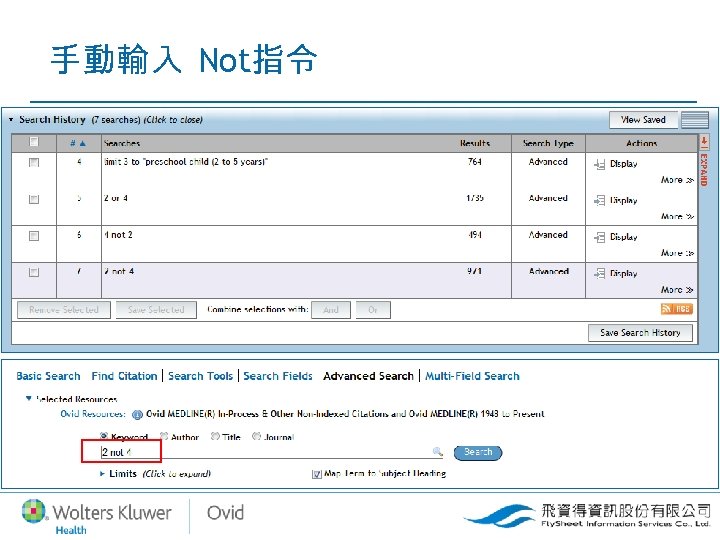Expand More options for '2 or 4'
This screenshot has height=540, width=720.
point(677,216)
